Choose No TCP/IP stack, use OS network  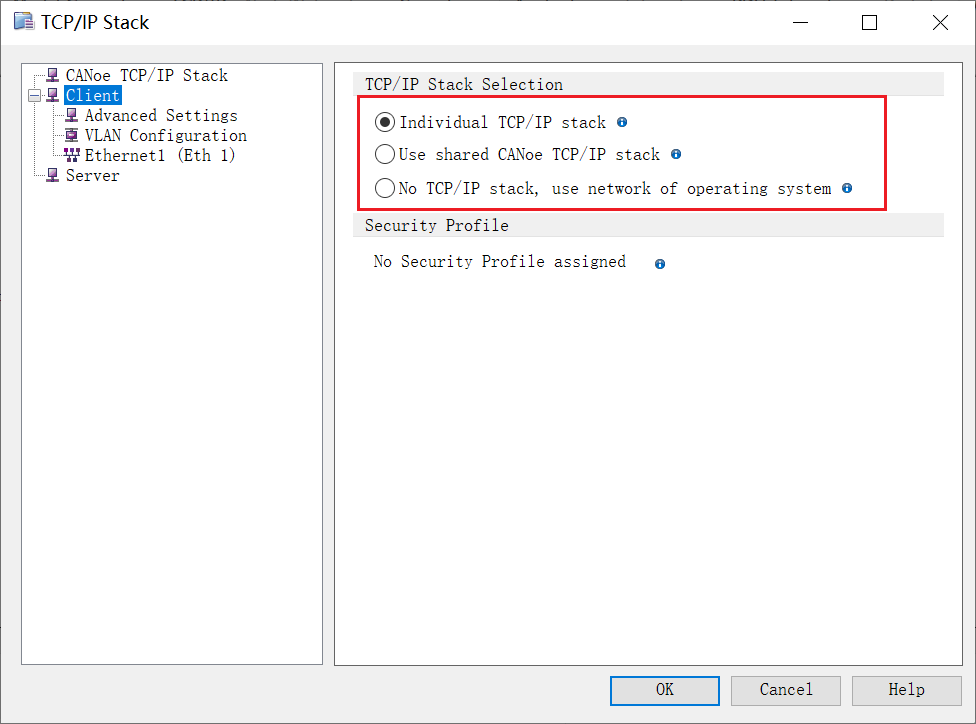[x=385, y=188]
